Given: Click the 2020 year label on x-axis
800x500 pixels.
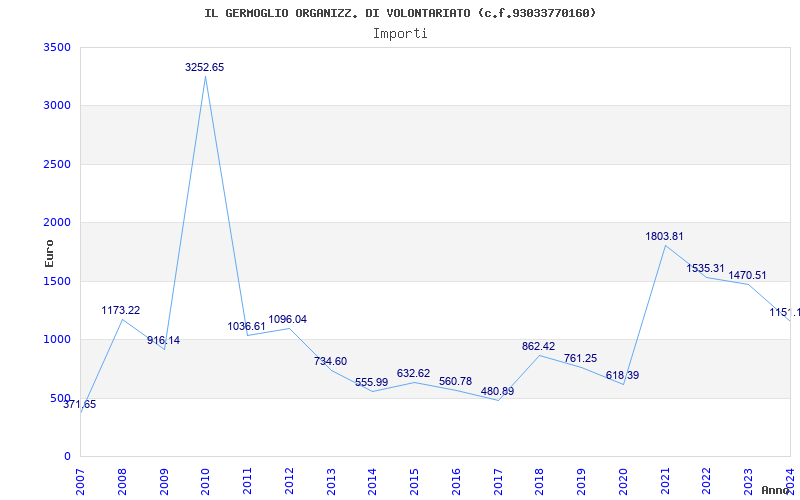Looking at the screenshot, I should [623, 482].
